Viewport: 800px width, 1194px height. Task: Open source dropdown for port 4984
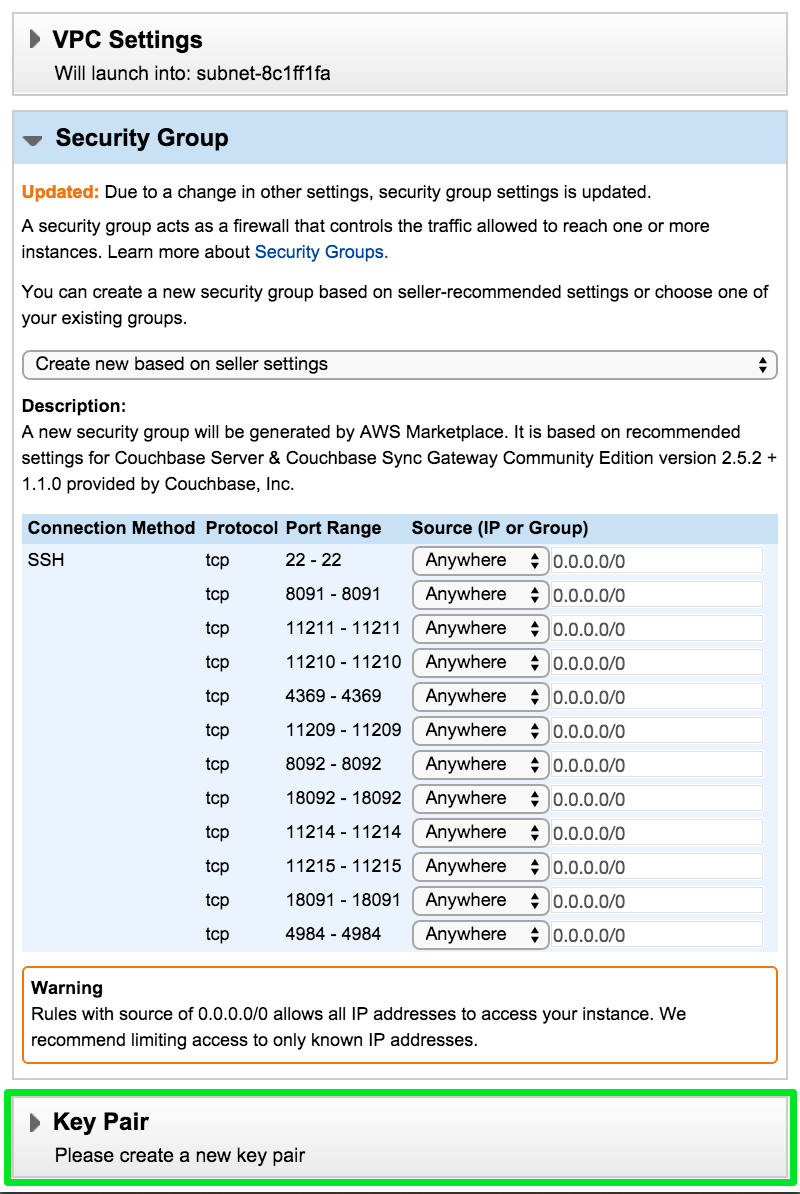(x=480, y=934)
